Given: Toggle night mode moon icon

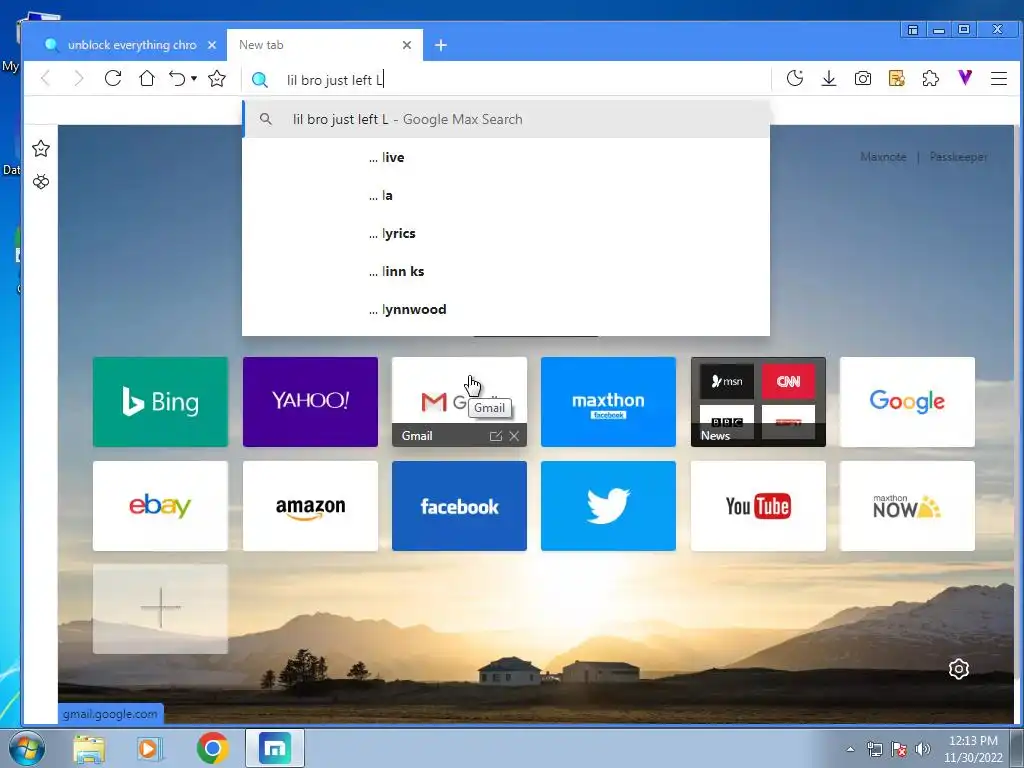Looking at the screenshot, I should pos(795,79).
